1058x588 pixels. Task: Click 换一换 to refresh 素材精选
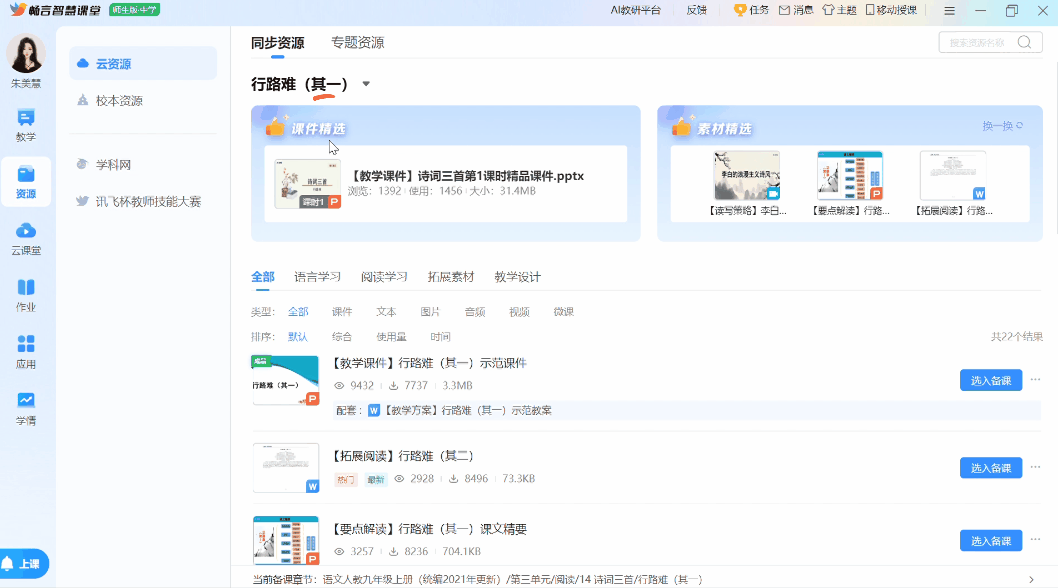[1002, 126]
